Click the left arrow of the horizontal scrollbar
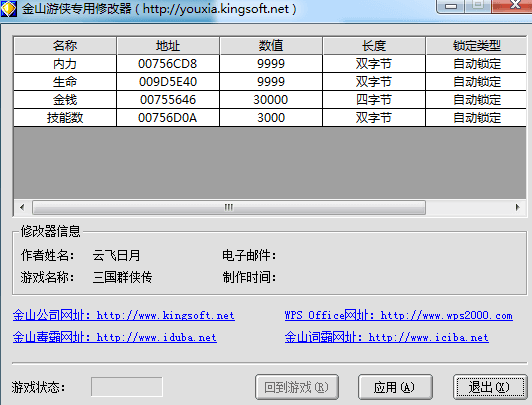This screenshot has width=532, height=405. click(x=22, y=207)
